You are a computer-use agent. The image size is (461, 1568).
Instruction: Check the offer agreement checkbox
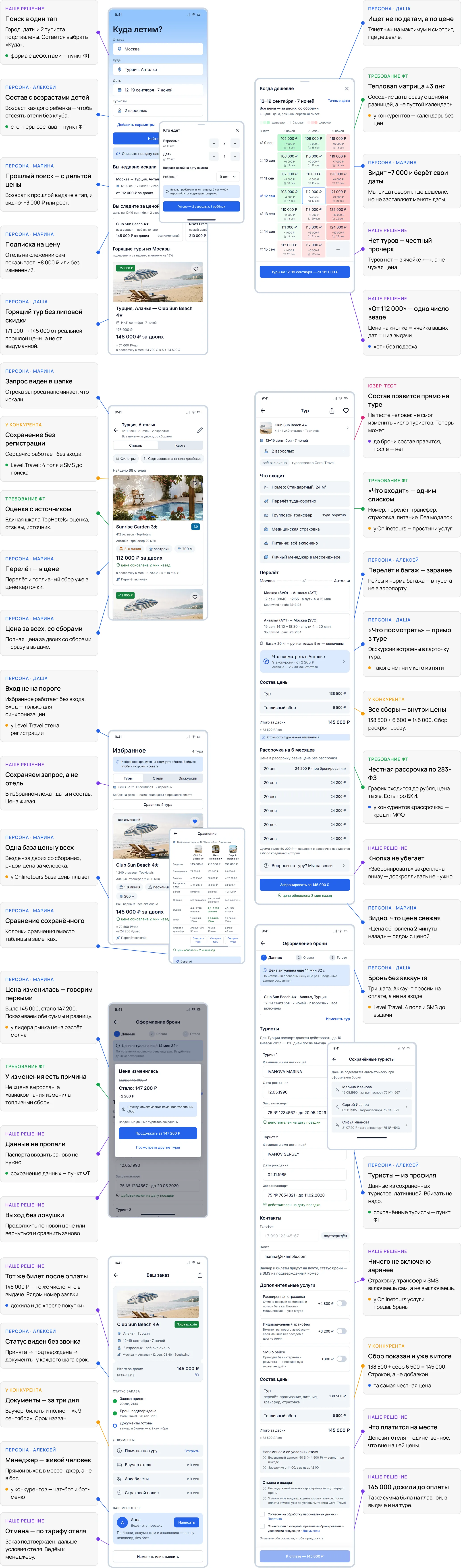click(262, 1526)
